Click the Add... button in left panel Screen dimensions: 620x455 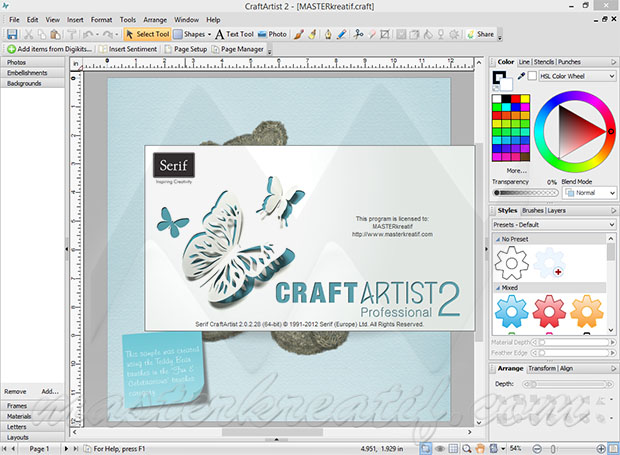[x=50, y=391]
